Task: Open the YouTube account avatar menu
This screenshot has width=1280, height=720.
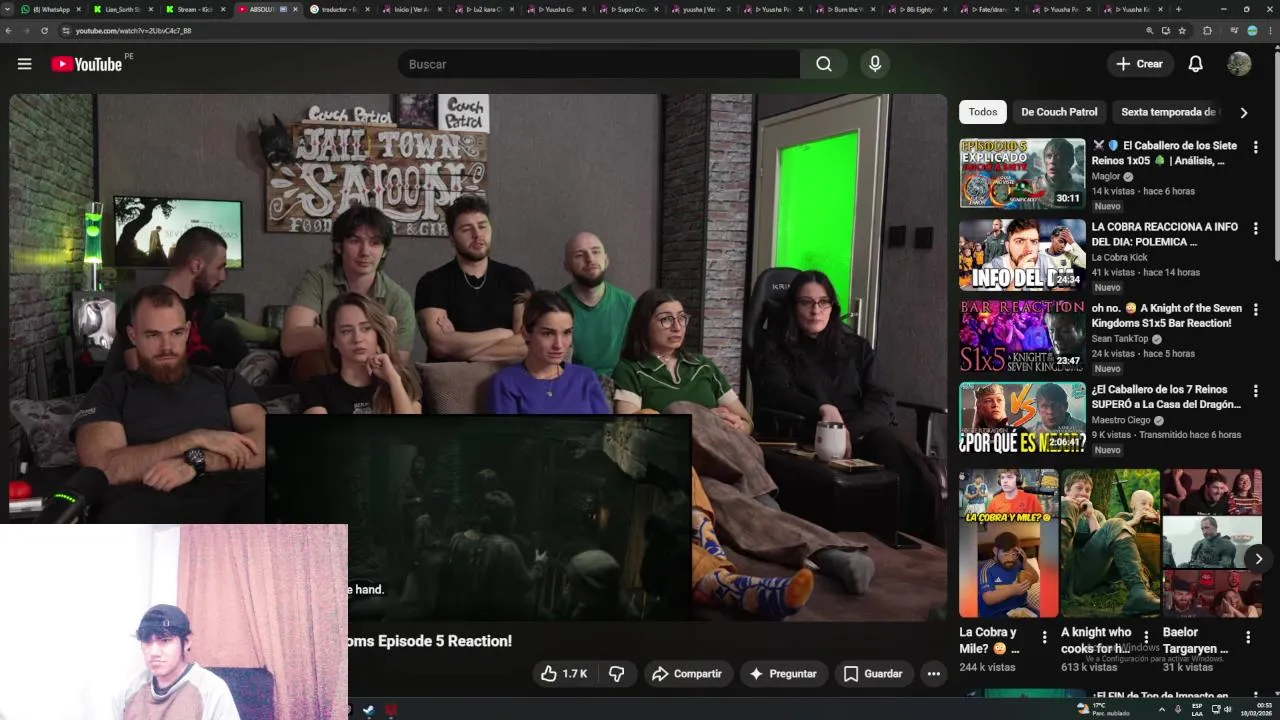Action: (x=1239, y=64)
